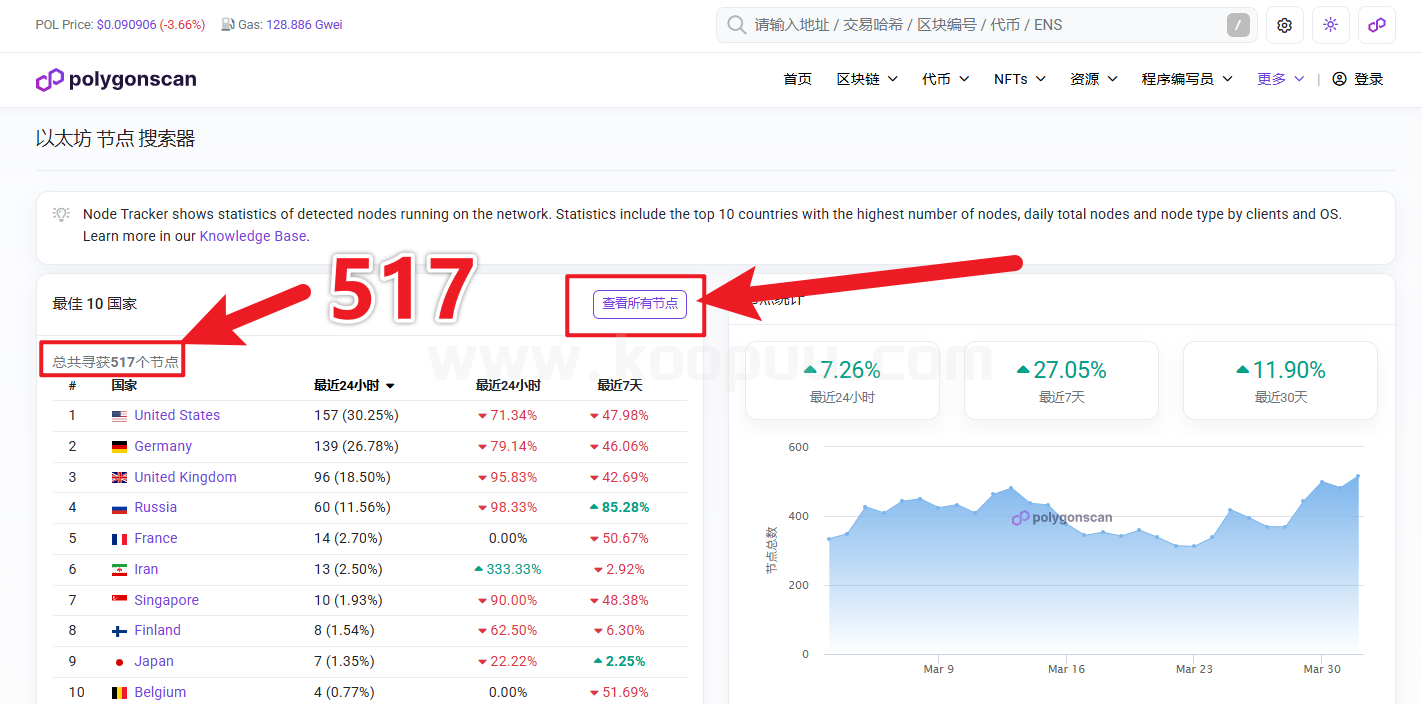Screen dimensions: 1422x704
Task: Click the Iran flag icon
Action: click(x=119, y=570)
